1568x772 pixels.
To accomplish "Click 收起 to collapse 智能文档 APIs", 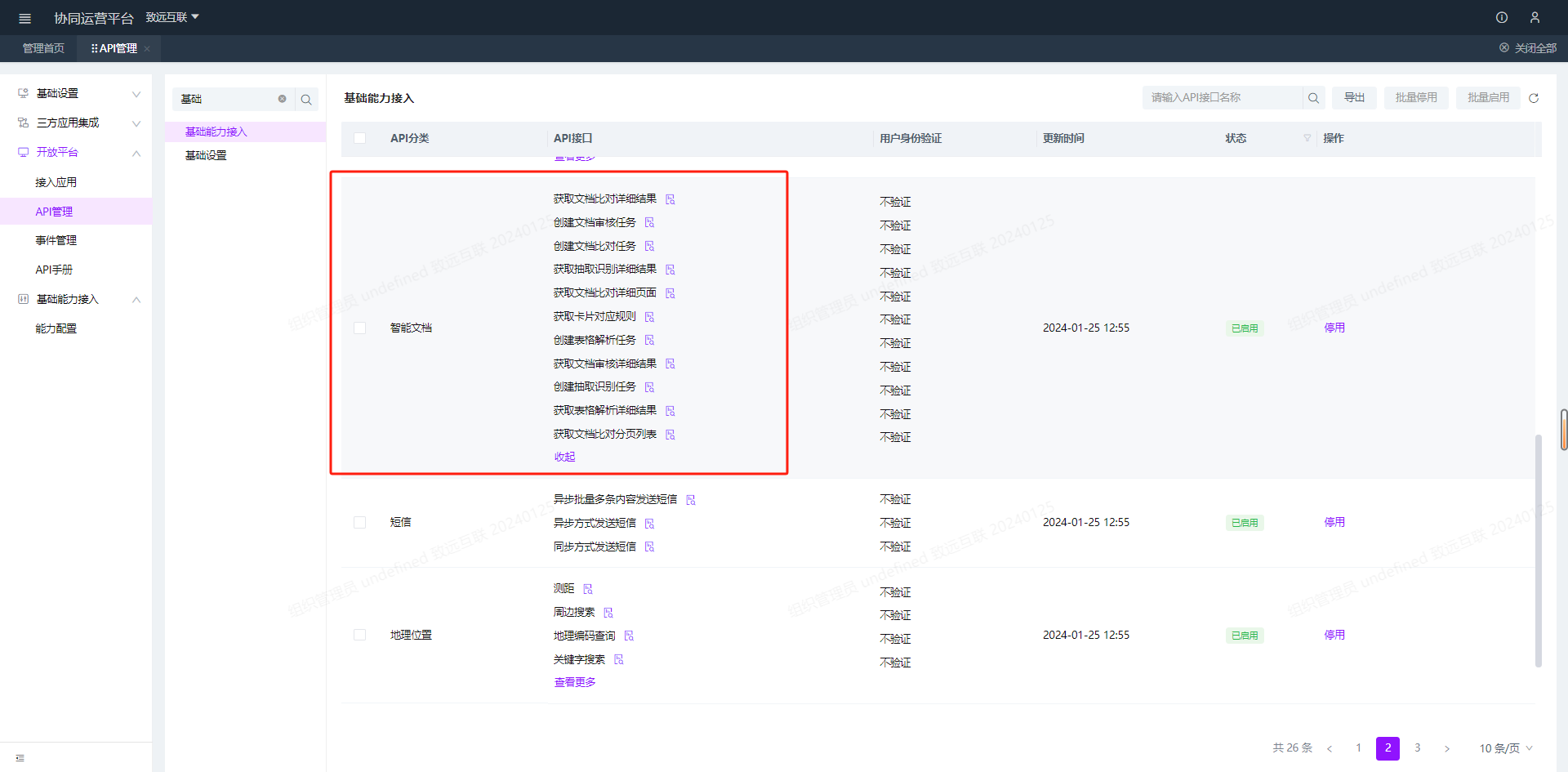I will 564,457.
